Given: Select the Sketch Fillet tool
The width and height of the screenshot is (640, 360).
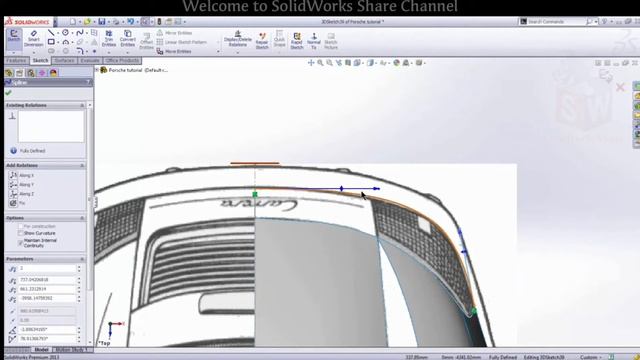Looking at the screenshot, I should coord(80,51).
